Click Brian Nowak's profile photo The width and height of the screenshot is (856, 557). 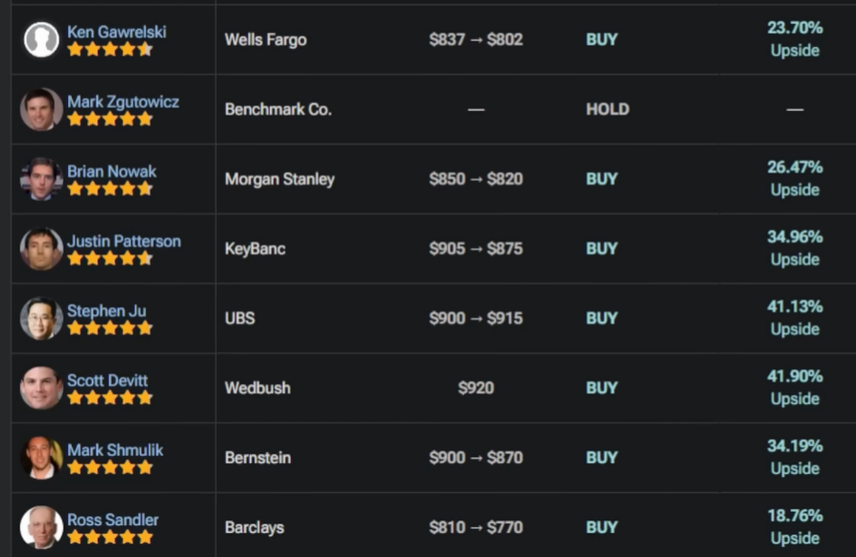41,179
